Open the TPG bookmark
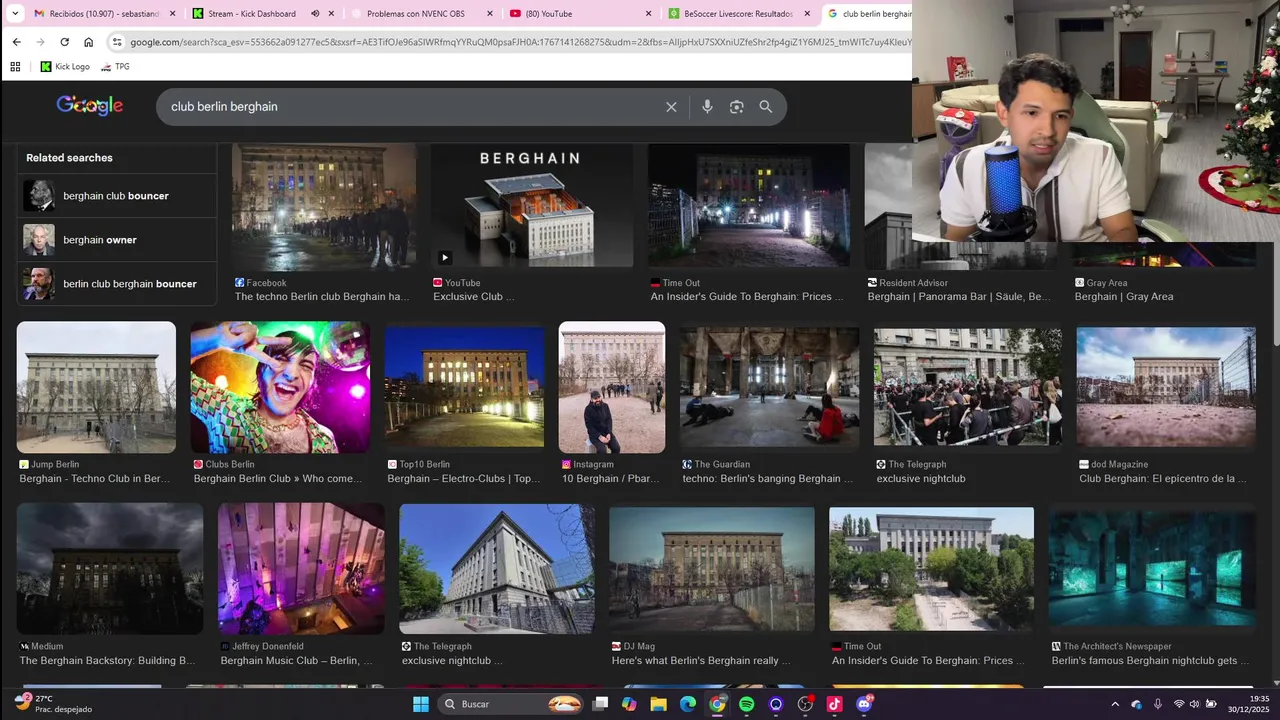1280x720 pixels. coord(115,67)
